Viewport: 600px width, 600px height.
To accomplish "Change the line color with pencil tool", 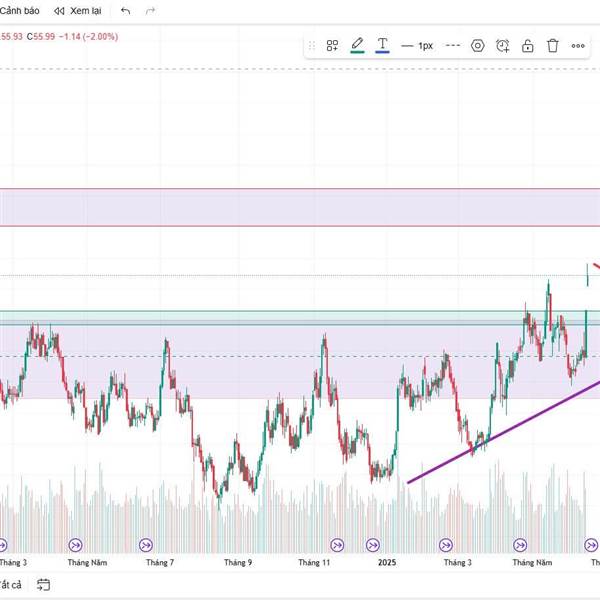I will (357, 45).
